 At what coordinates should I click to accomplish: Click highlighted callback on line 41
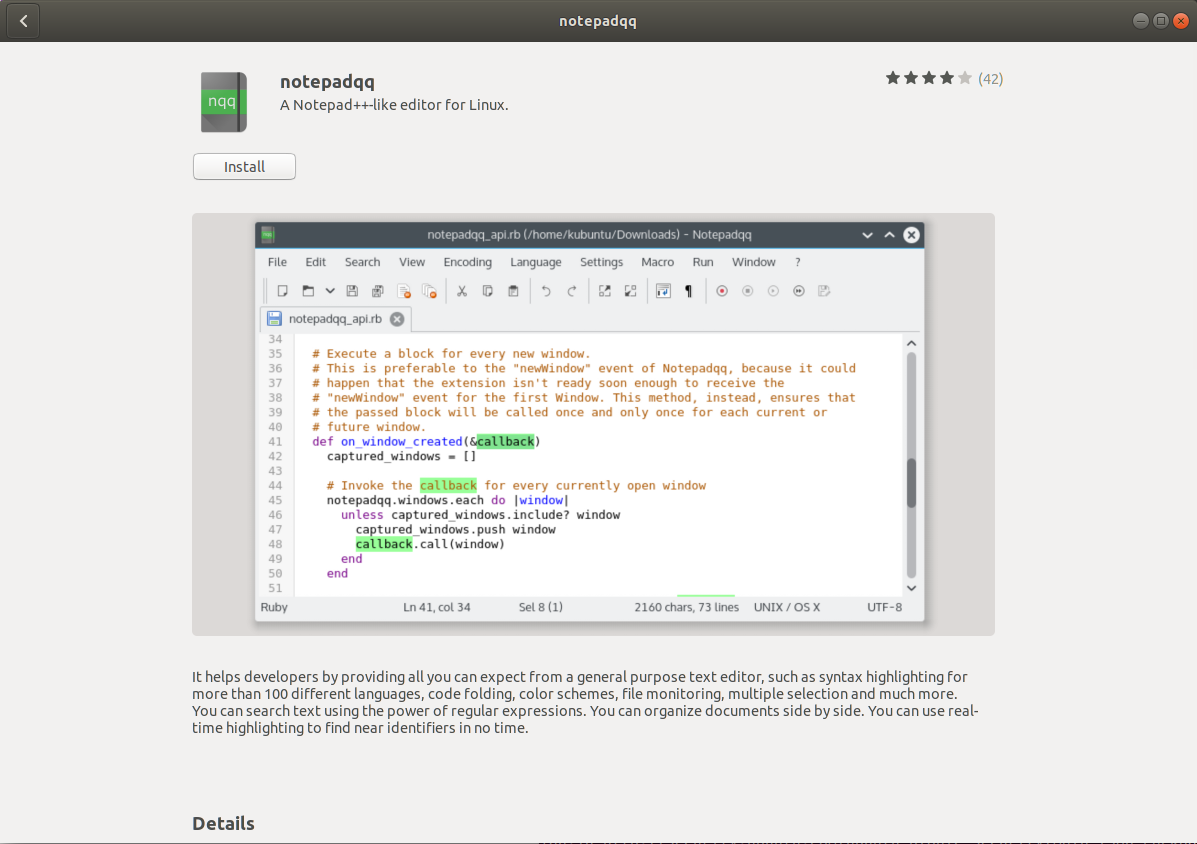click(505, 442)
